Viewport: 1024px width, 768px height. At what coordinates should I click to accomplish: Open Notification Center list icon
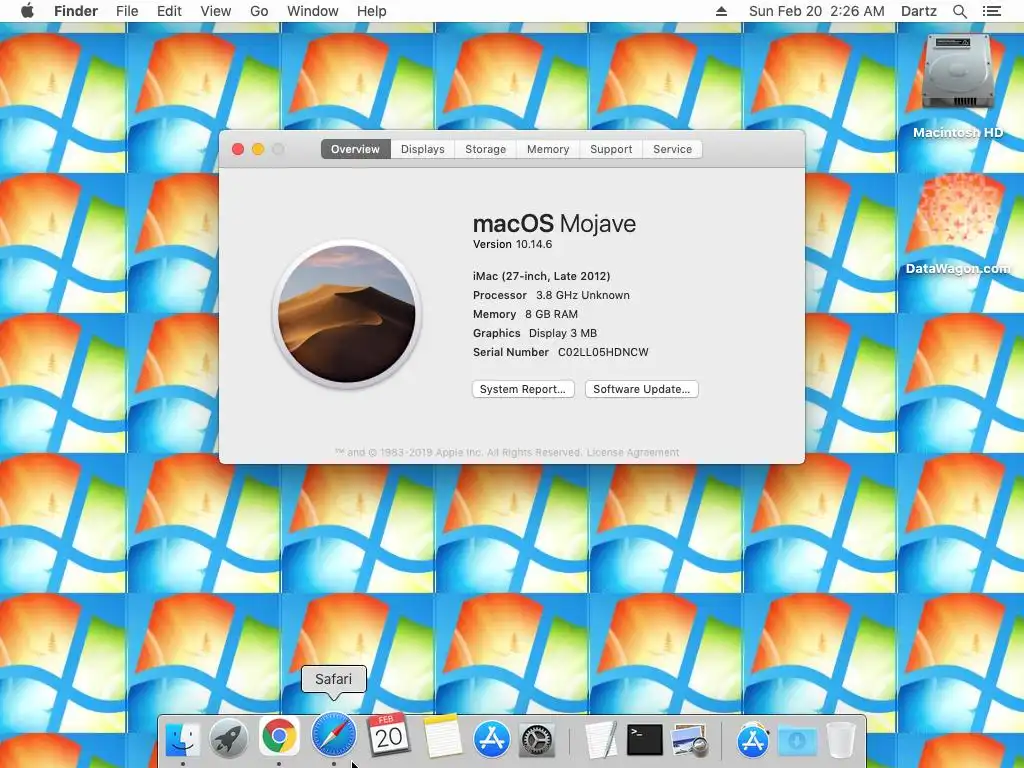coord(991,11)
